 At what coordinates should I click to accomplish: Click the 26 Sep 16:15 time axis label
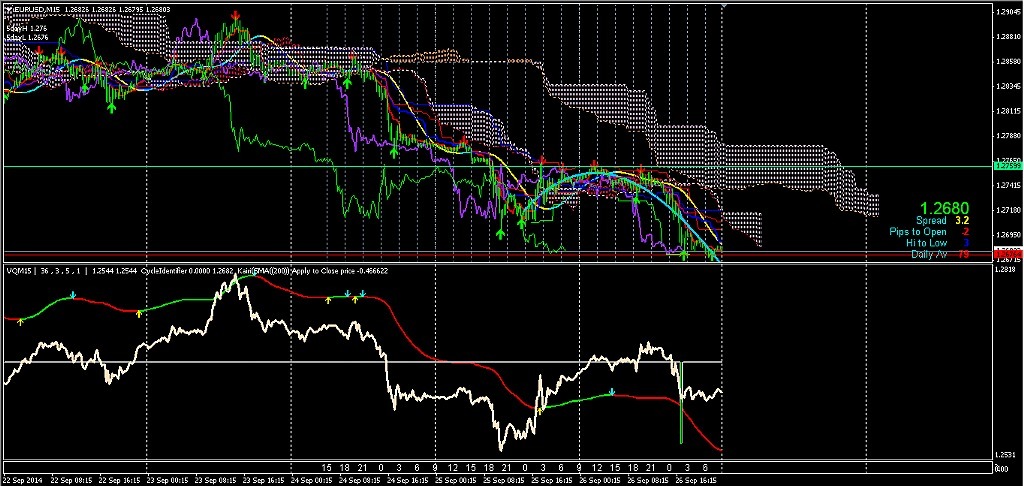point(694,479)
